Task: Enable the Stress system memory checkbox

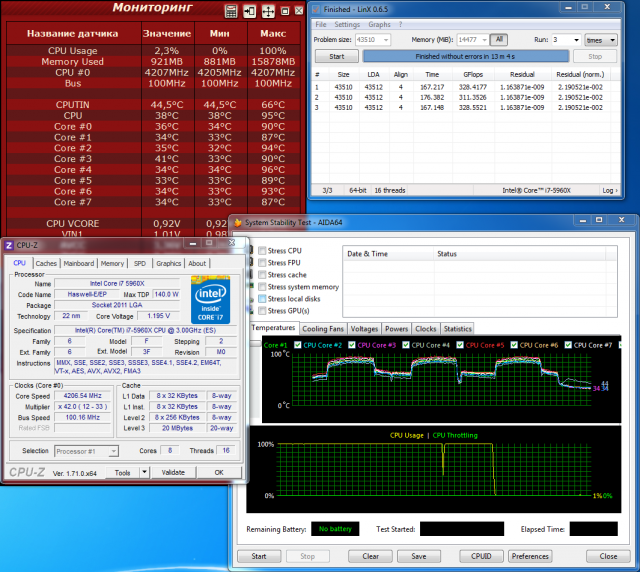Action: click(262, 287)
